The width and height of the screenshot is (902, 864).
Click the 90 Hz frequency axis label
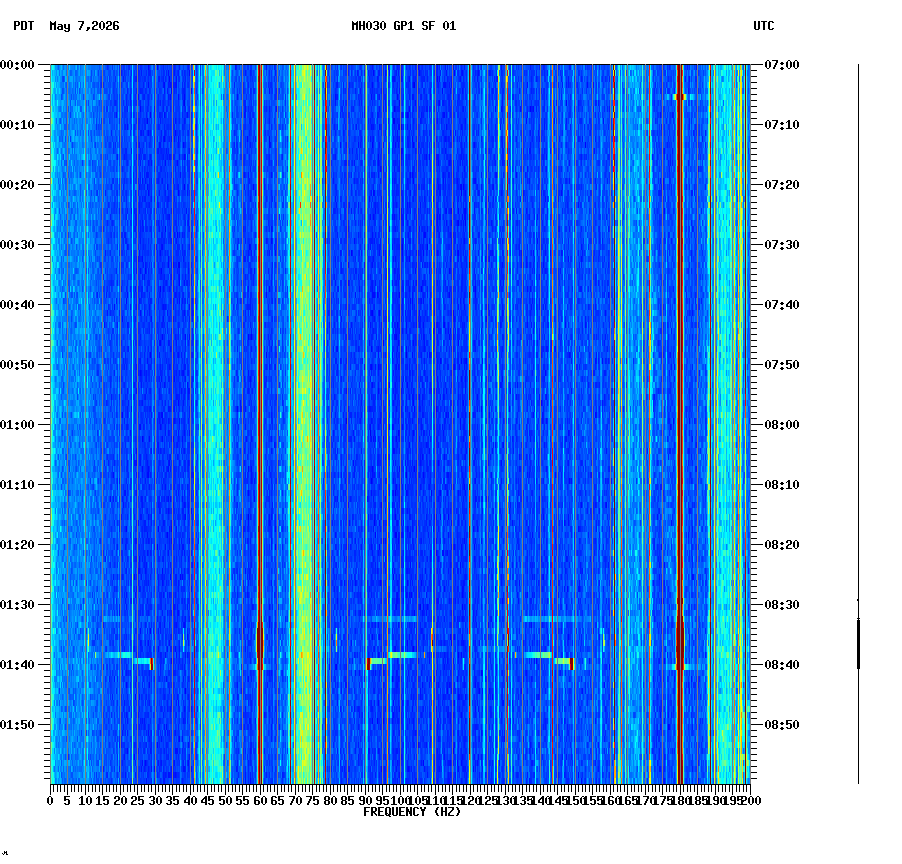tap(365, 801)
